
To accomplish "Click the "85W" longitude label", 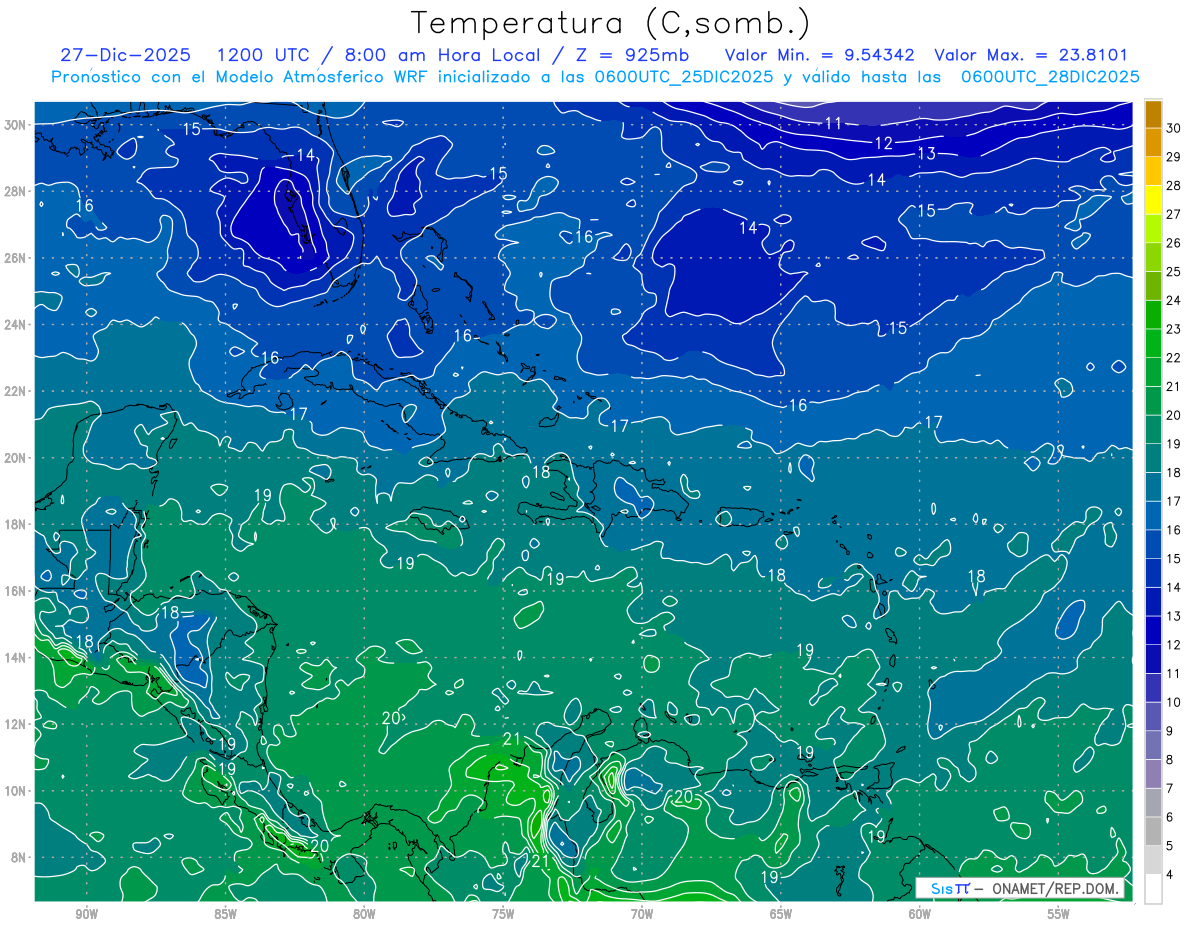I will (225, 914).
